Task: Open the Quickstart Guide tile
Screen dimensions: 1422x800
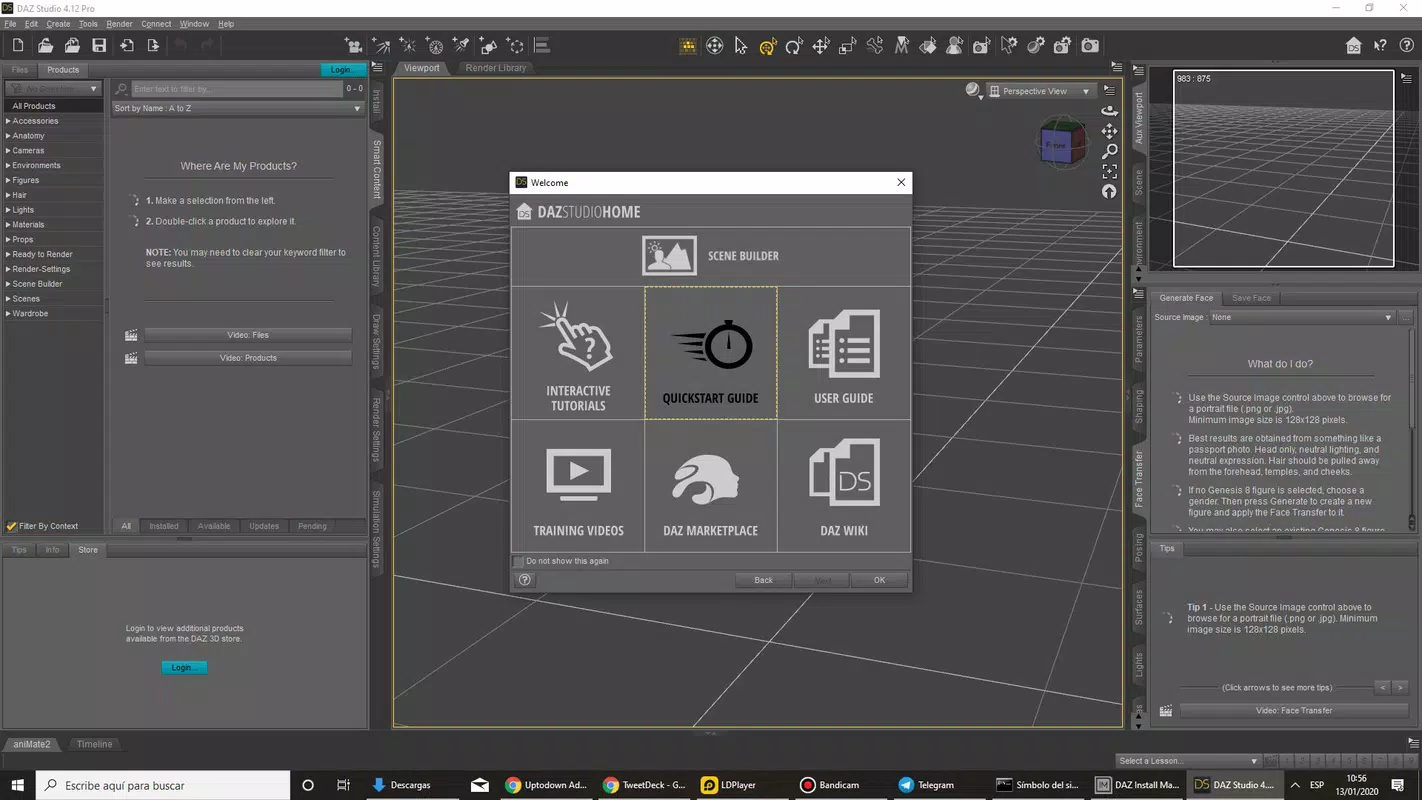Action: coord(711,353)
